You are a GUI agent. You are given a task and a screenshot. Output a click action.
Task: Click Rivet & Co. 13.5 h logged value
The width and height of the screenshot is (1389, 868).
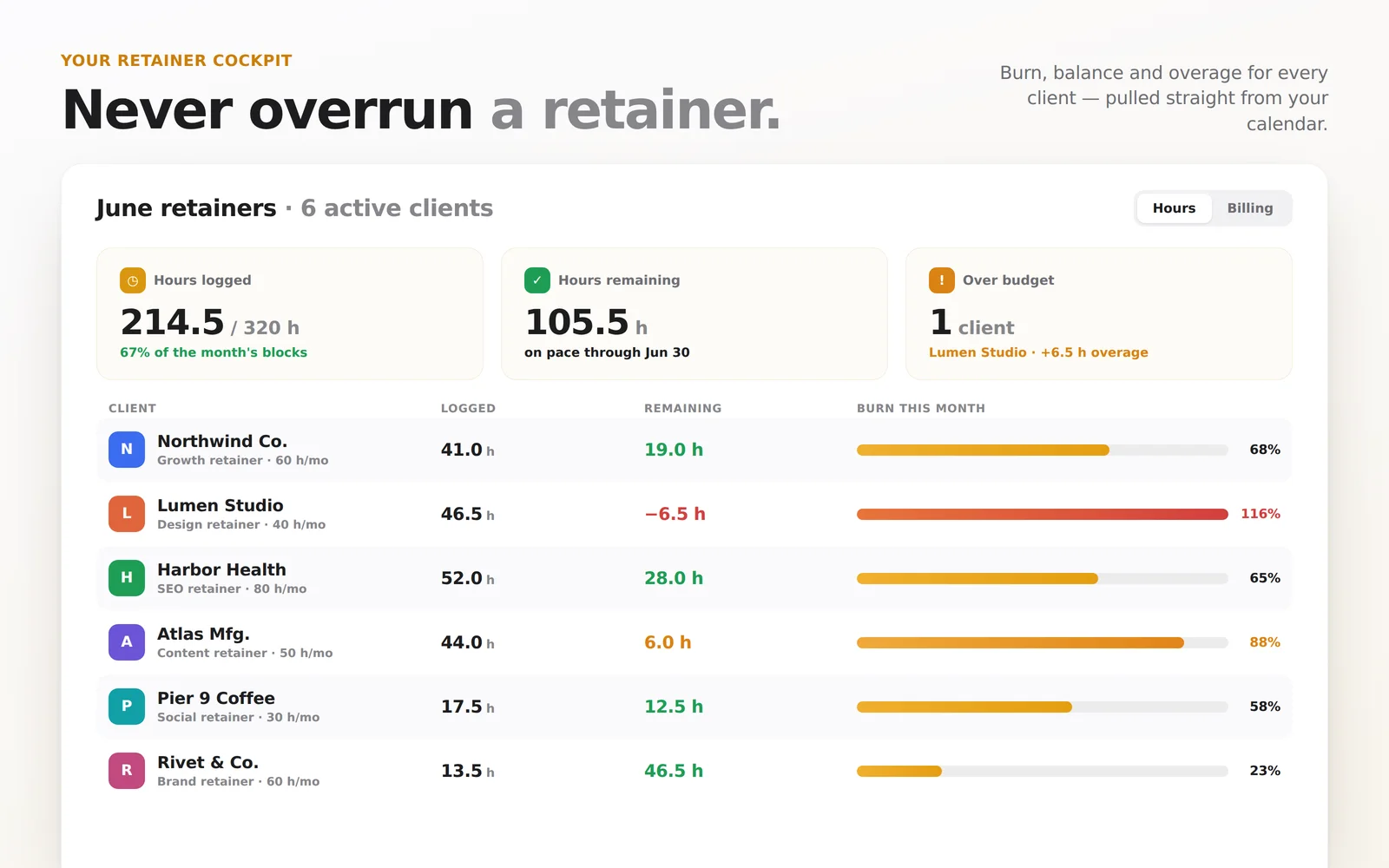click(467, 771)
